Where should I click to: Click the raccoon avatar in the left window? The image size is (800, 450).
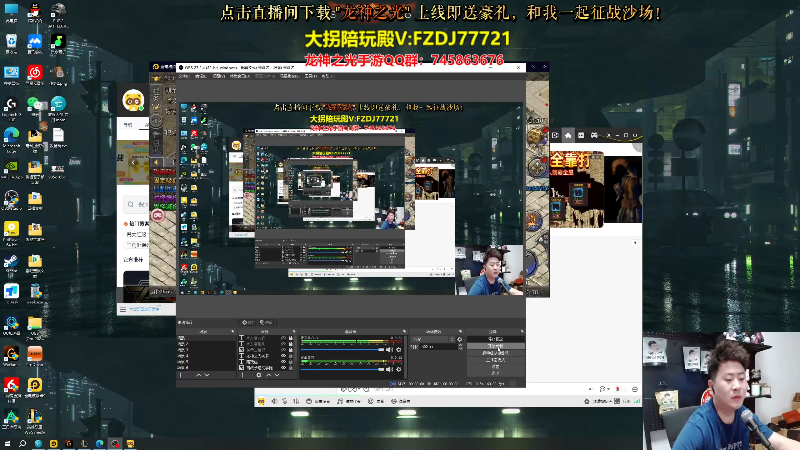[133, 101]
